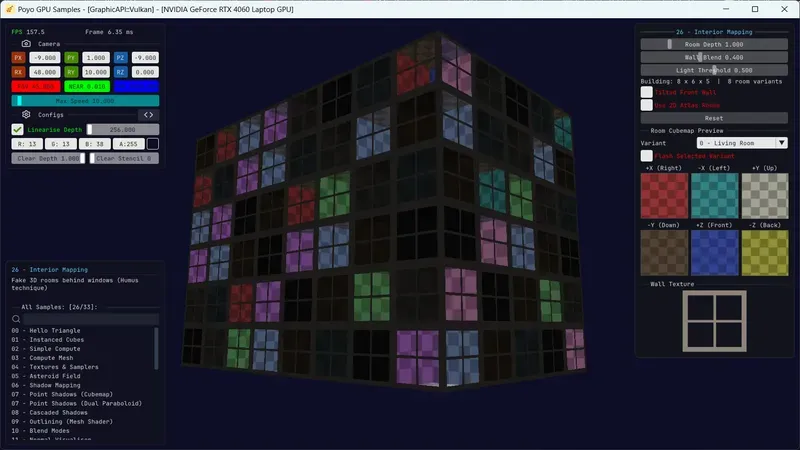Click the PZ position label
This screenshot has width=800, height=450.
120,58
